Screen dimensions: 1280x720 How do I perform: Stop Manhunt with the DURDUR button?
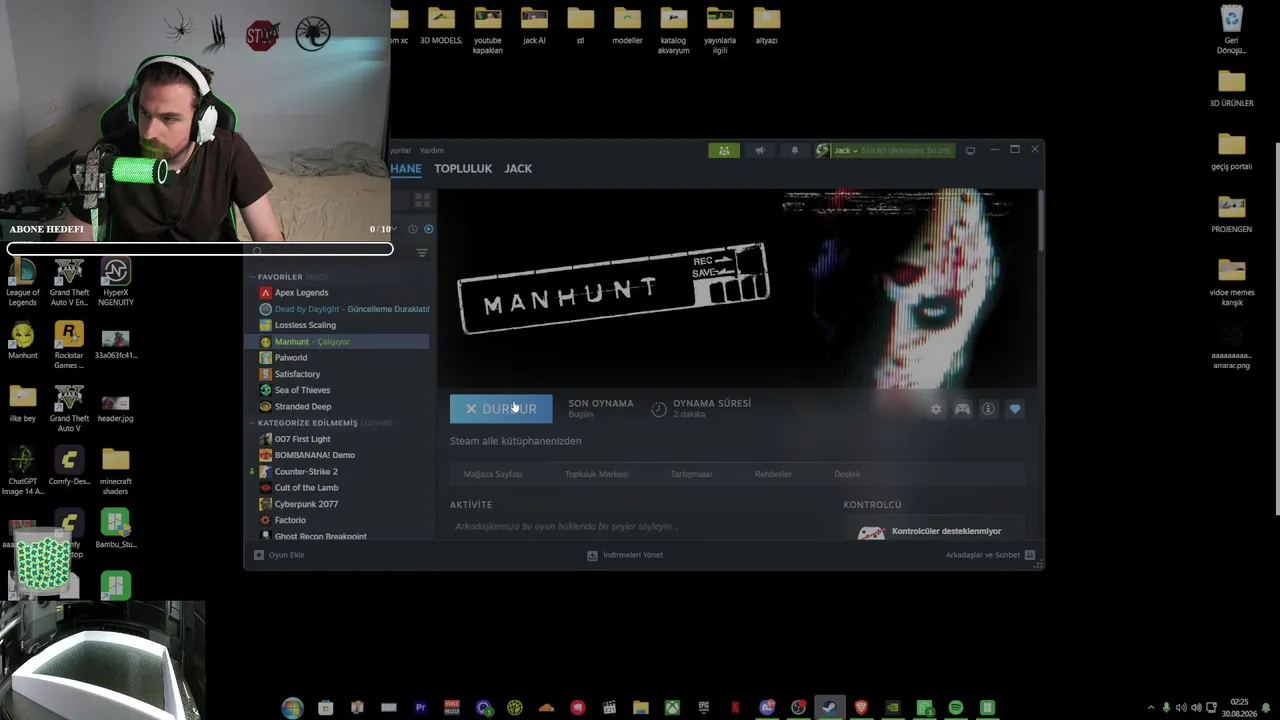point(501,409)
